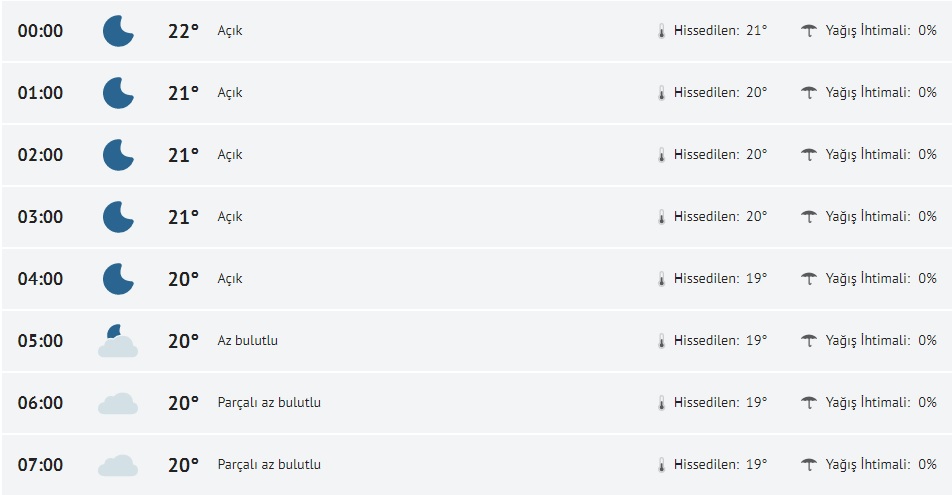
Task: Click the cloud icon at 07:00
Action: click(118, 465)
